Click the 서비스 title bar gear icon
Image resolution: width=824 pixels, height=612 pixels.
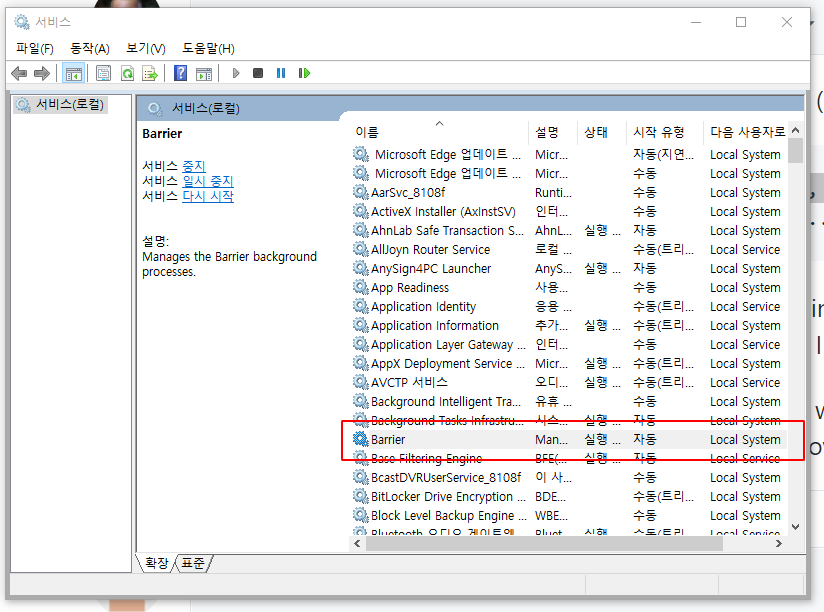22,22
